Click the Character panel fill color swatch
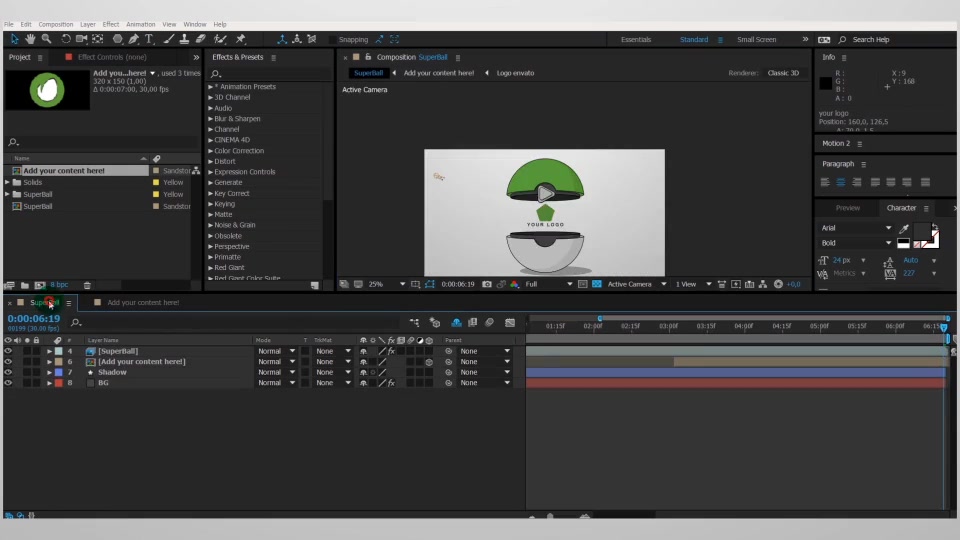Image resolution: width=960 pixels, height=540 pixels. pos(921,230)
